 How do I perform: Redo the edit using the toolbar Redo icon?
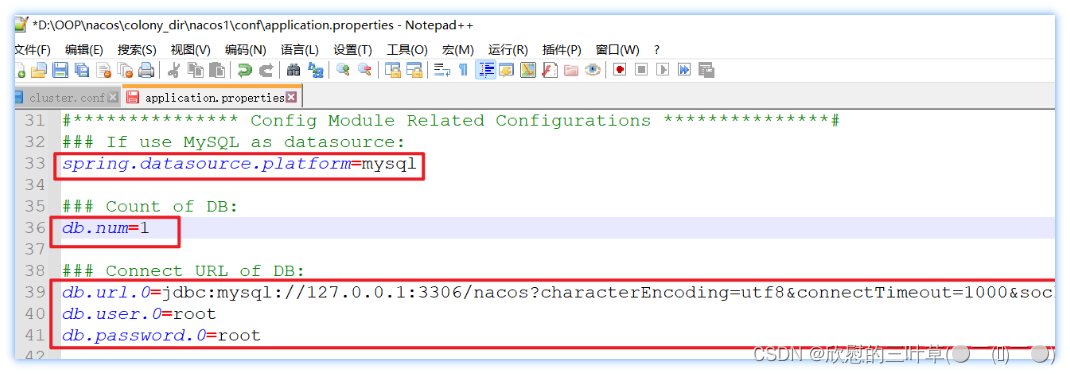[x=266, y=70]
